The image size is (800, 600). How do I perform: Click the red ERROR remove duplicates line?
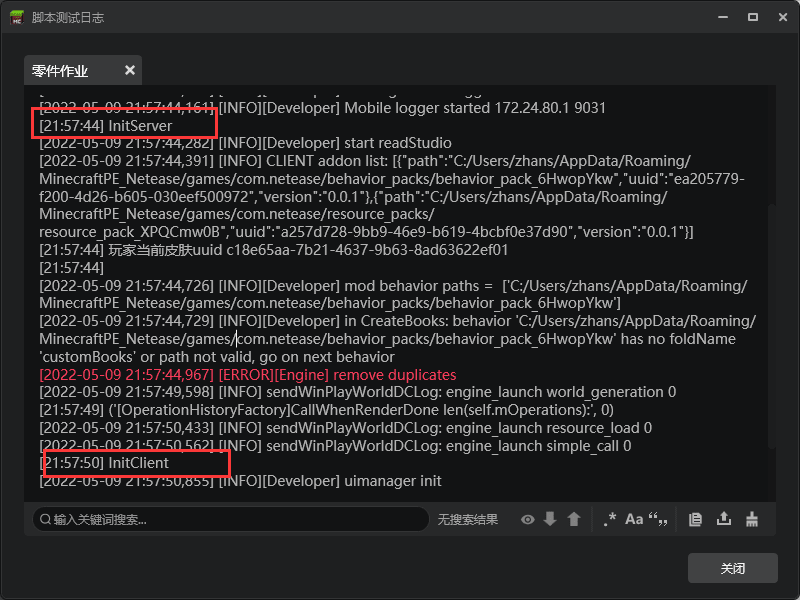pyautogui.click(x=247, y=374)
